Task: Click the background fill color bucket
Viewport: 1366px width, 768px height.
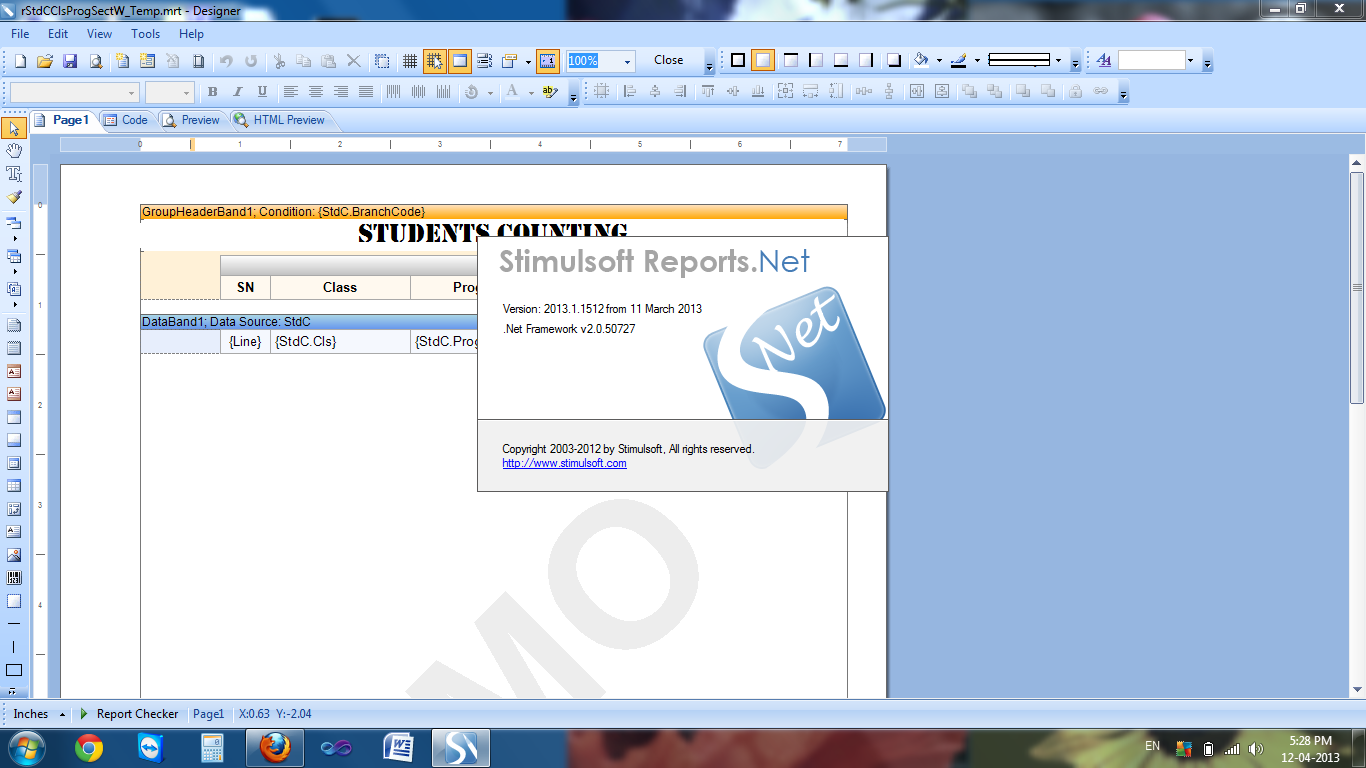Action: coord(921,61)
